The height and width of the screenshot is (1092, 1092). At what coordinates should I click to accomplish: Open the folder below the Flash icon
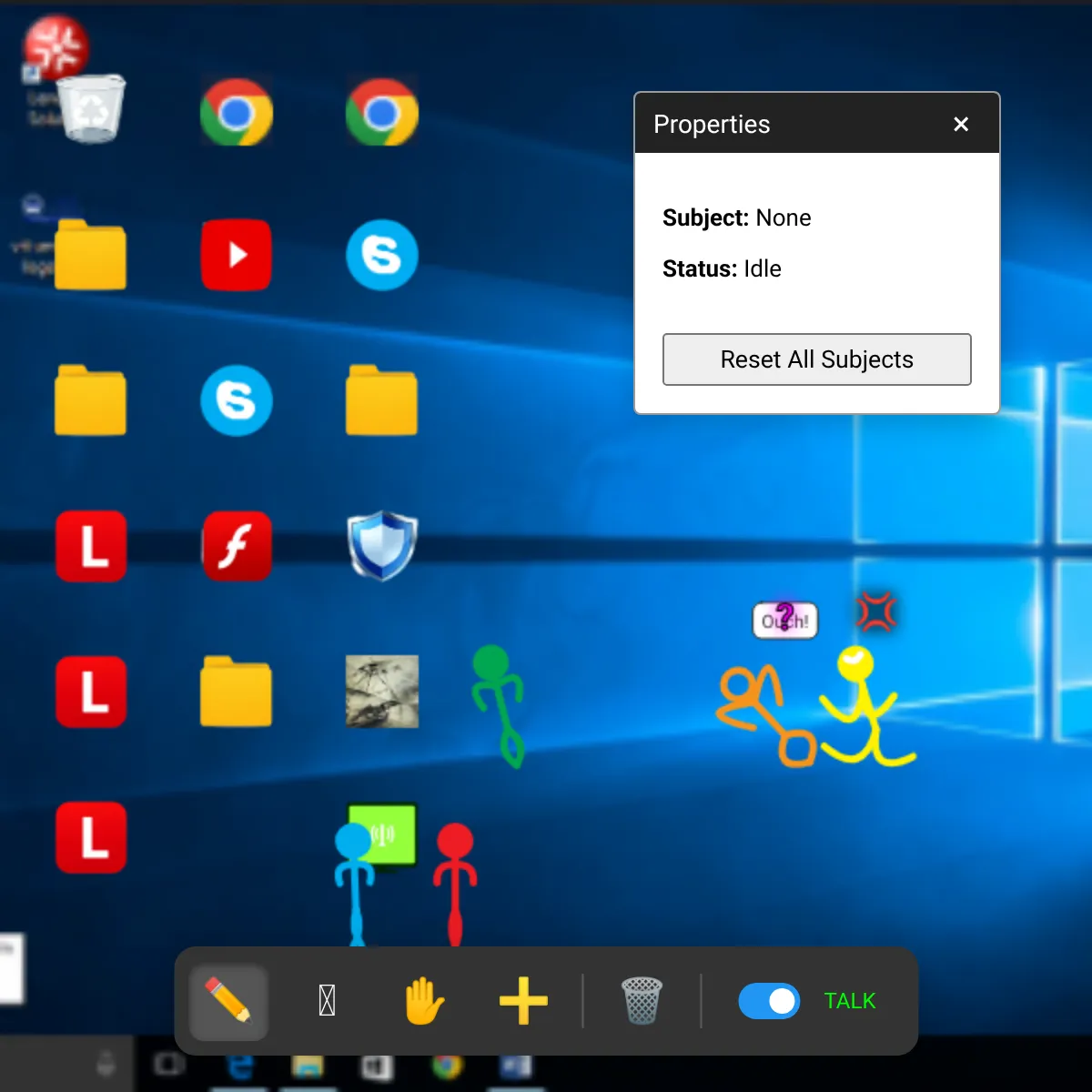click(x=237, y=692)
